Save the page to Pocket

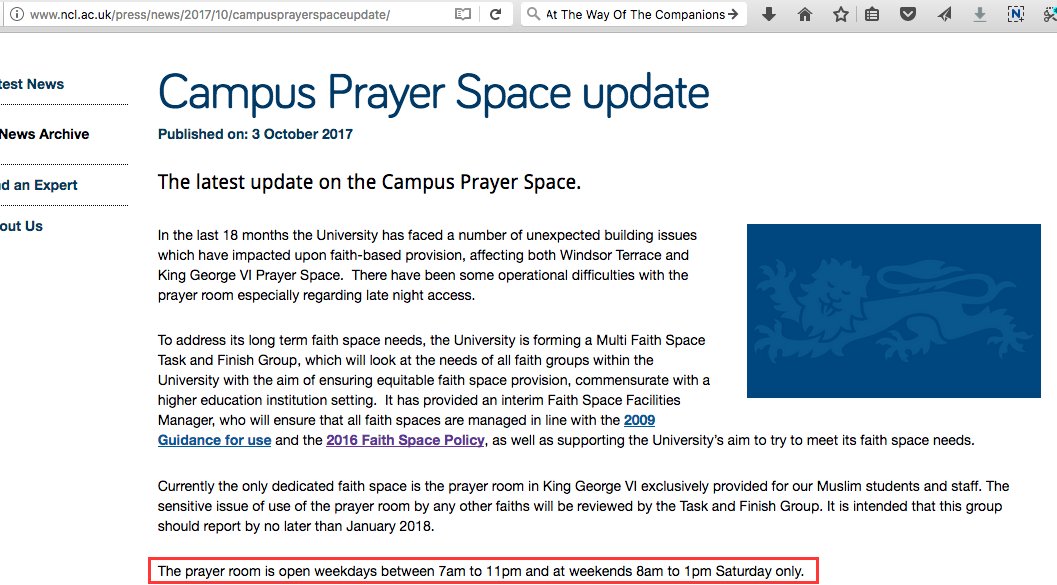point(908,13)
